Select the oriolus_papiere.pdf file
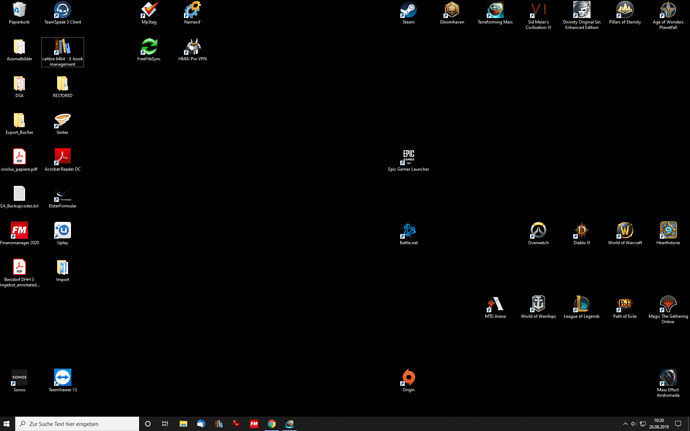Viewport: 690px width, 431px height. pyautogui.click(x=19, y=160)
